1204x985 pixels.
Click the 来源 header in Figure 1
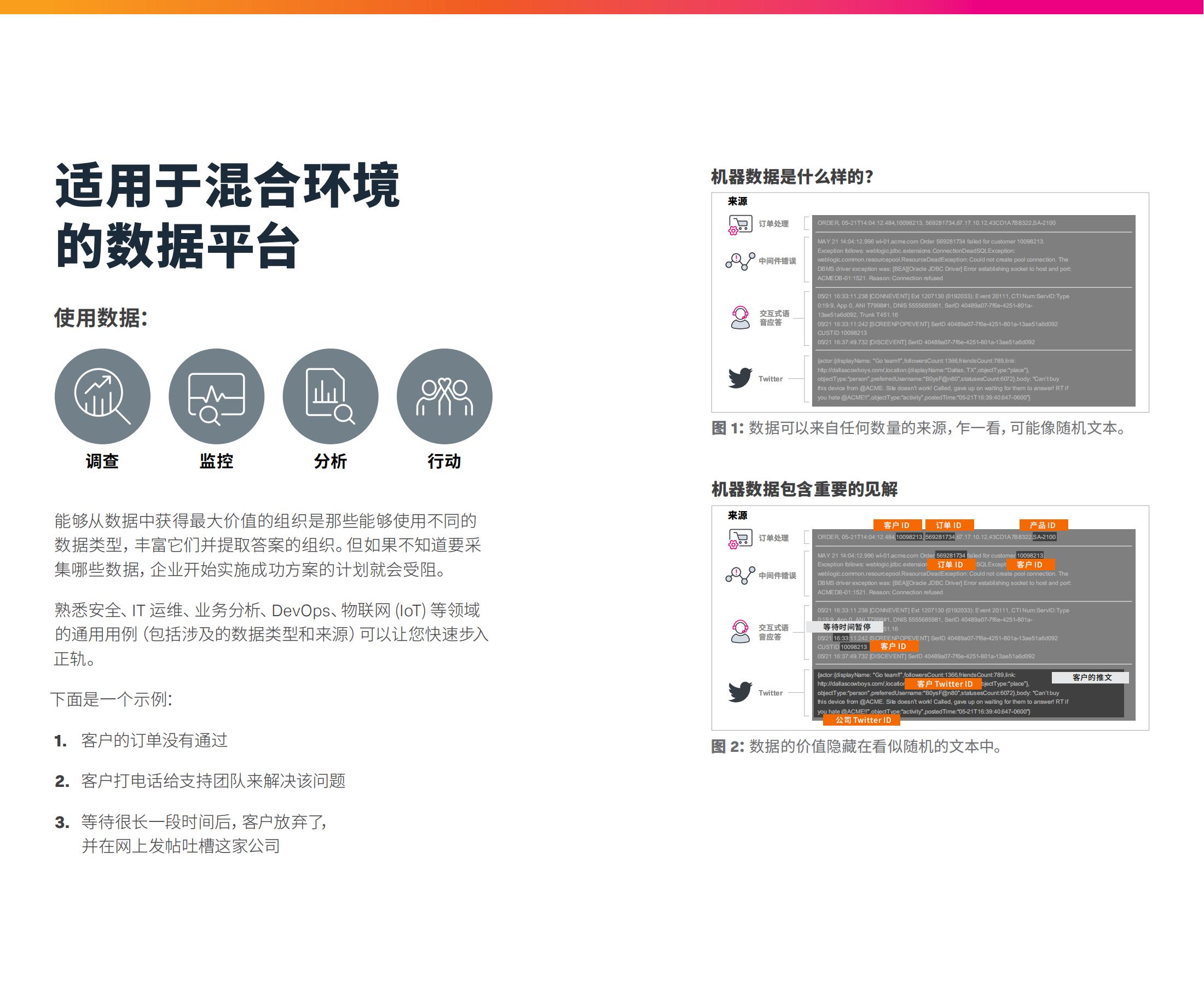tap(738, 201)
